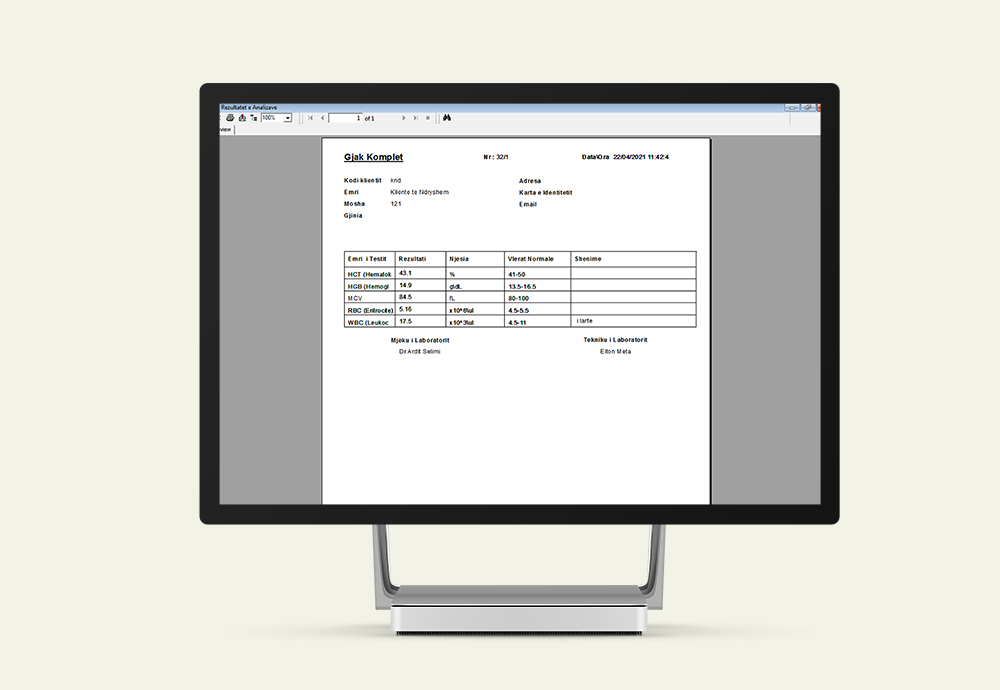
Task: Go to the next page arrow
Action: pyautogui.click(x=404, y=118)
